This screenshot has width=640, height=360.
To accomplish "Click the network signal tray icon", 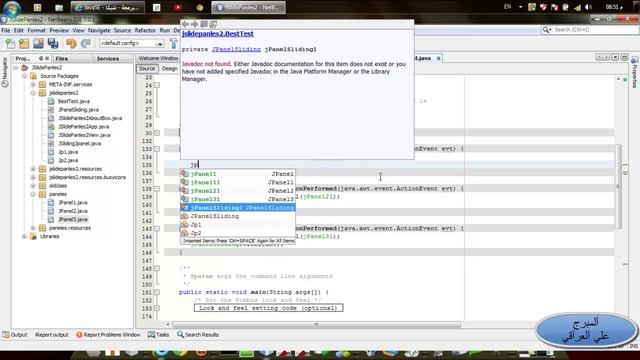I will [577, 7].
